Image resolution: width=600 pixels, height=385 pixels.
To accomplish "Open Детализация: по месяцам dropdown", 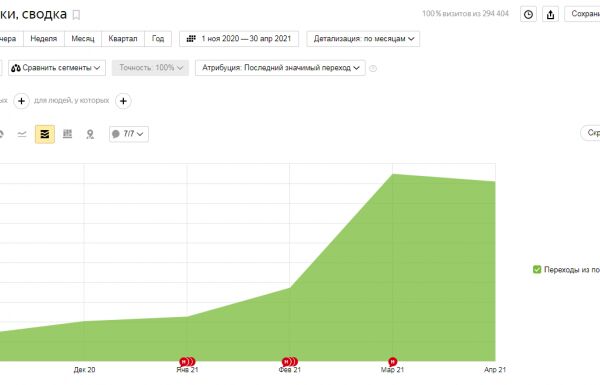I will pos(363,39).
